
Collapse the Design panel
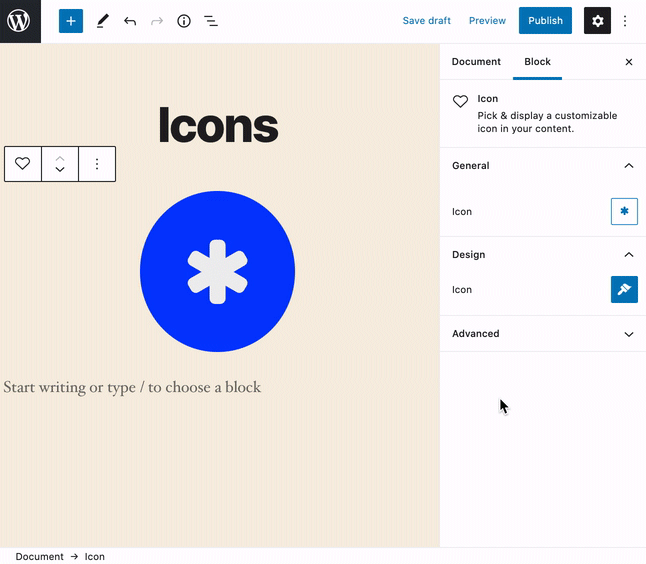[543, 255]
